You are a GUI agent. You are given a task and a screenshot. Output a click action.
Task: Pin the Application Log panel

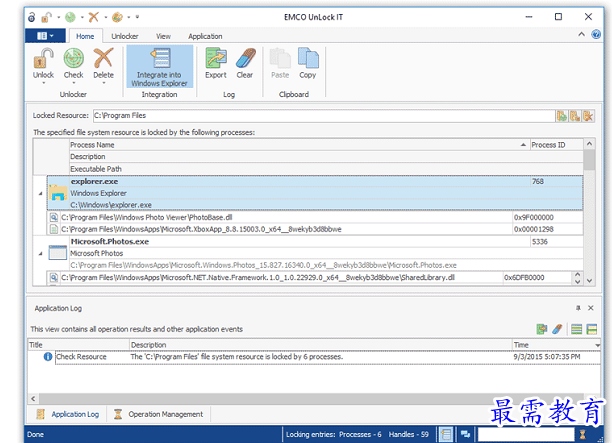coord(578,308)
